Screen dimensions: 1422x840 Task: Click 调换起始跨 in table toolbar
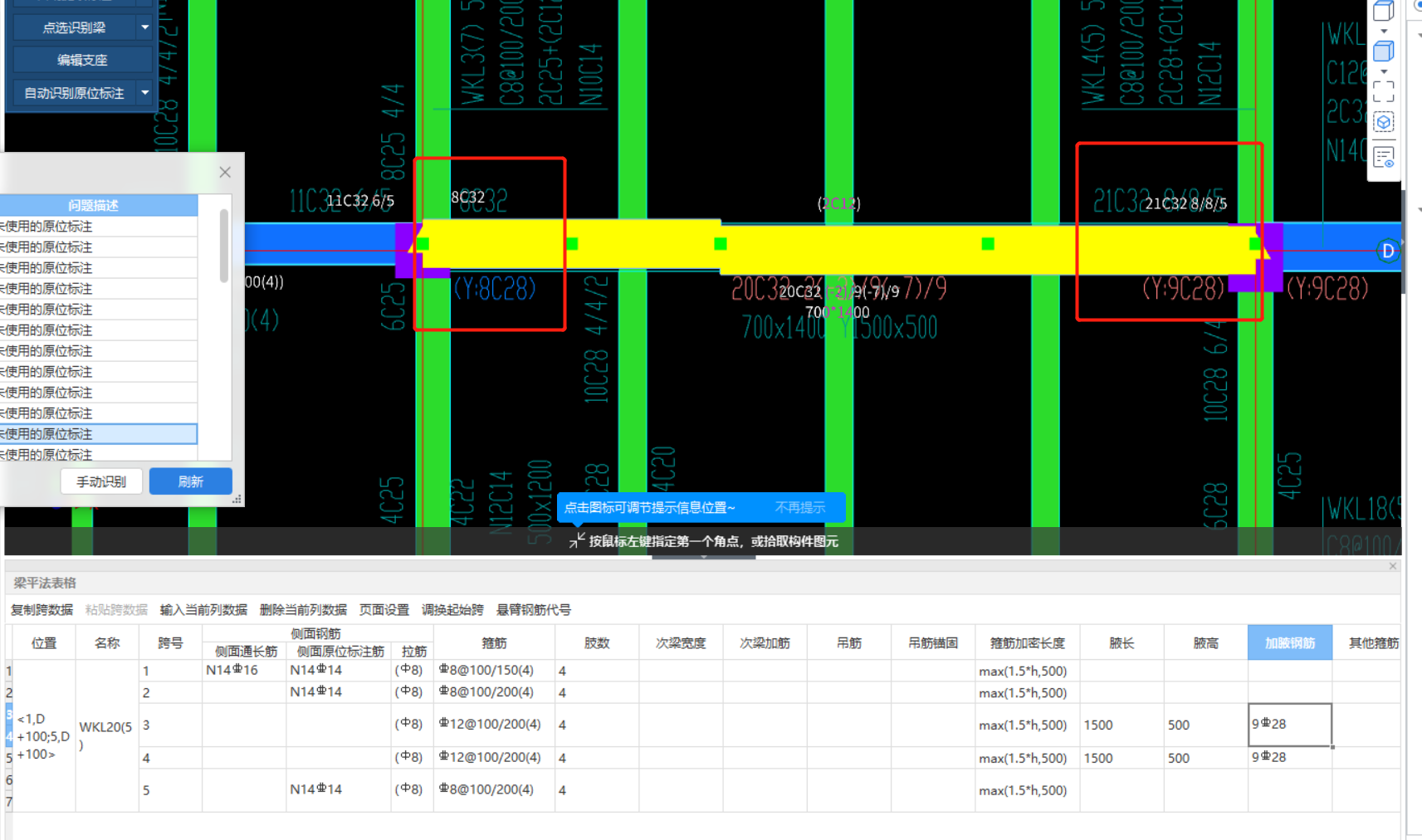pyautogui.click(x=452, y=610)
